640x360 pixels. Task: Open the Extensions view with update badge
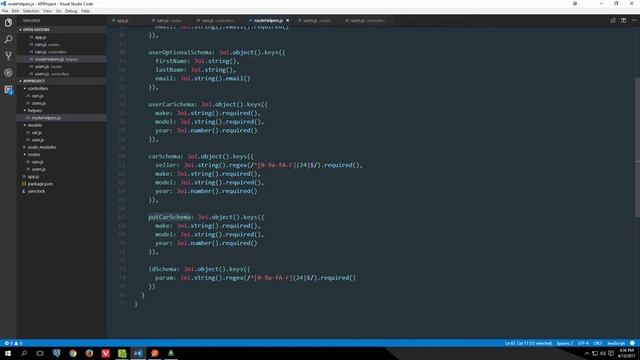point(8,89)
